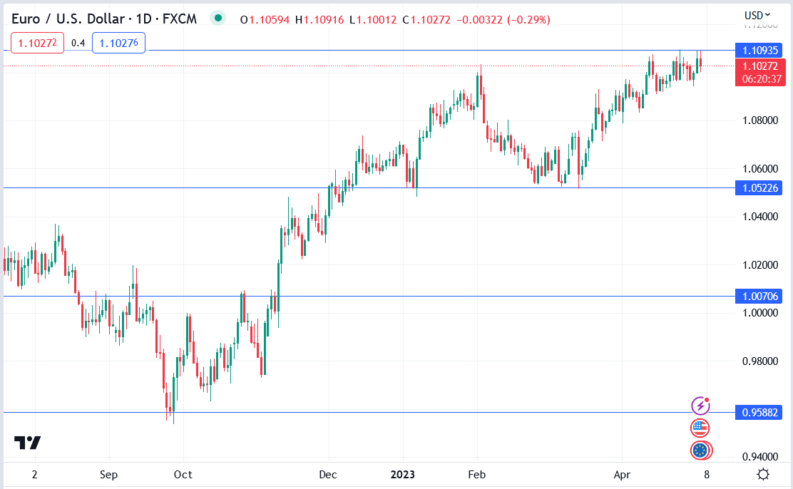Image resolution: width=793 pixels, height=489 pixels.
Task: Click the red sell price 1.10272 button
Action: click(x=36, y=42)
